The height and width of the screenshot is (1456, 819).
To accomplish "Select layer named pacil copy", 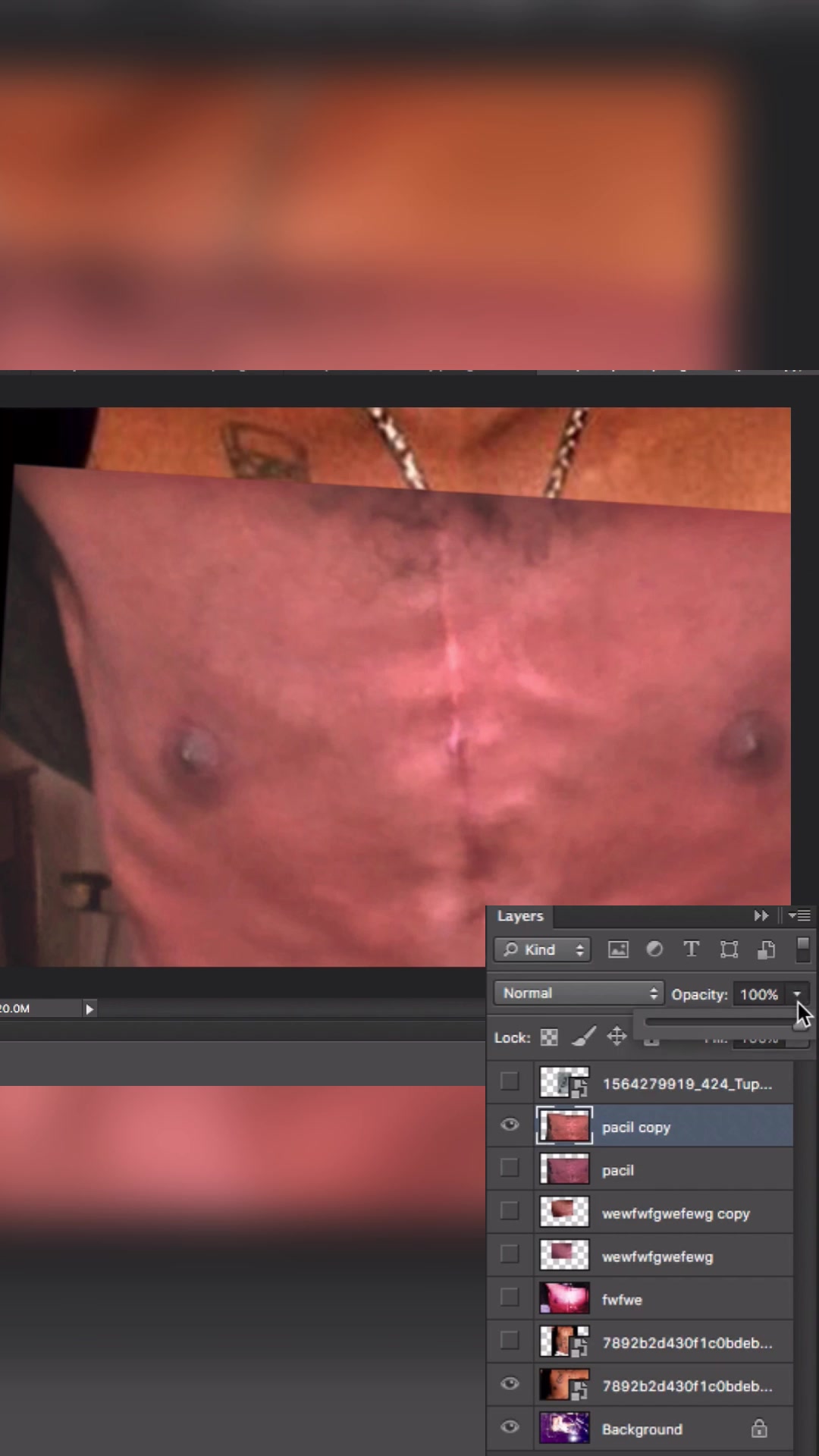I will point(636,1128).
